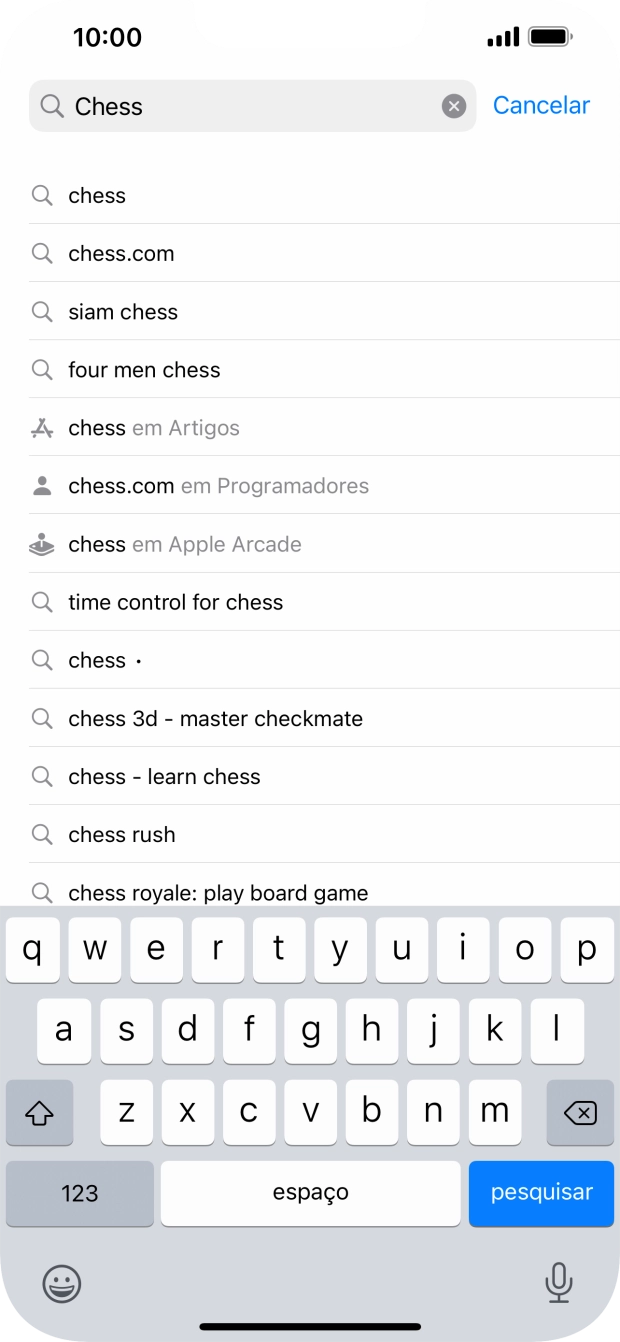Pick time control for chess suggestion

pos(175,602)
